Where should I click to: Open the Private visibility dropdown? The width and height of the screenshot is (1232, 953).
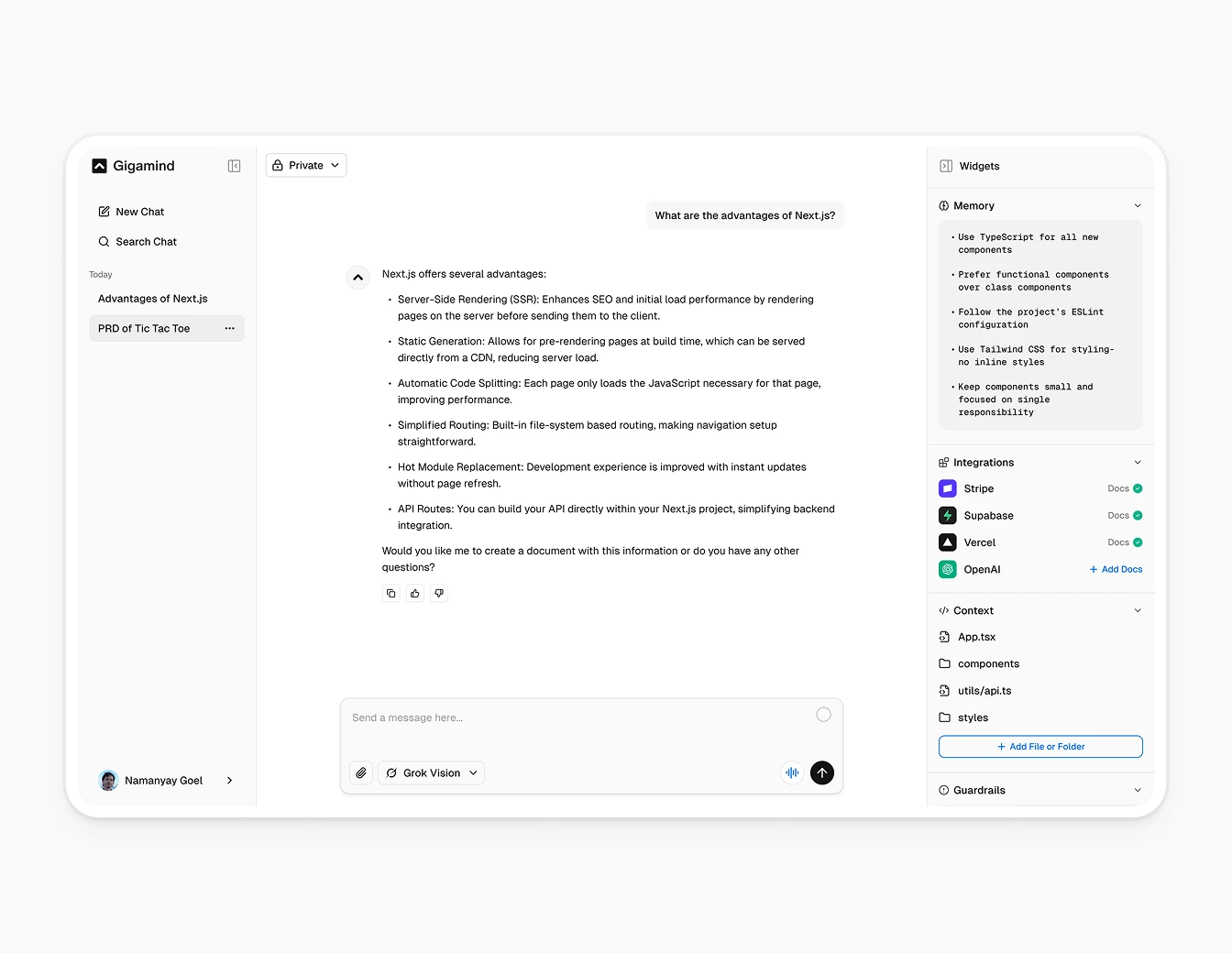[x=305, y=165]
